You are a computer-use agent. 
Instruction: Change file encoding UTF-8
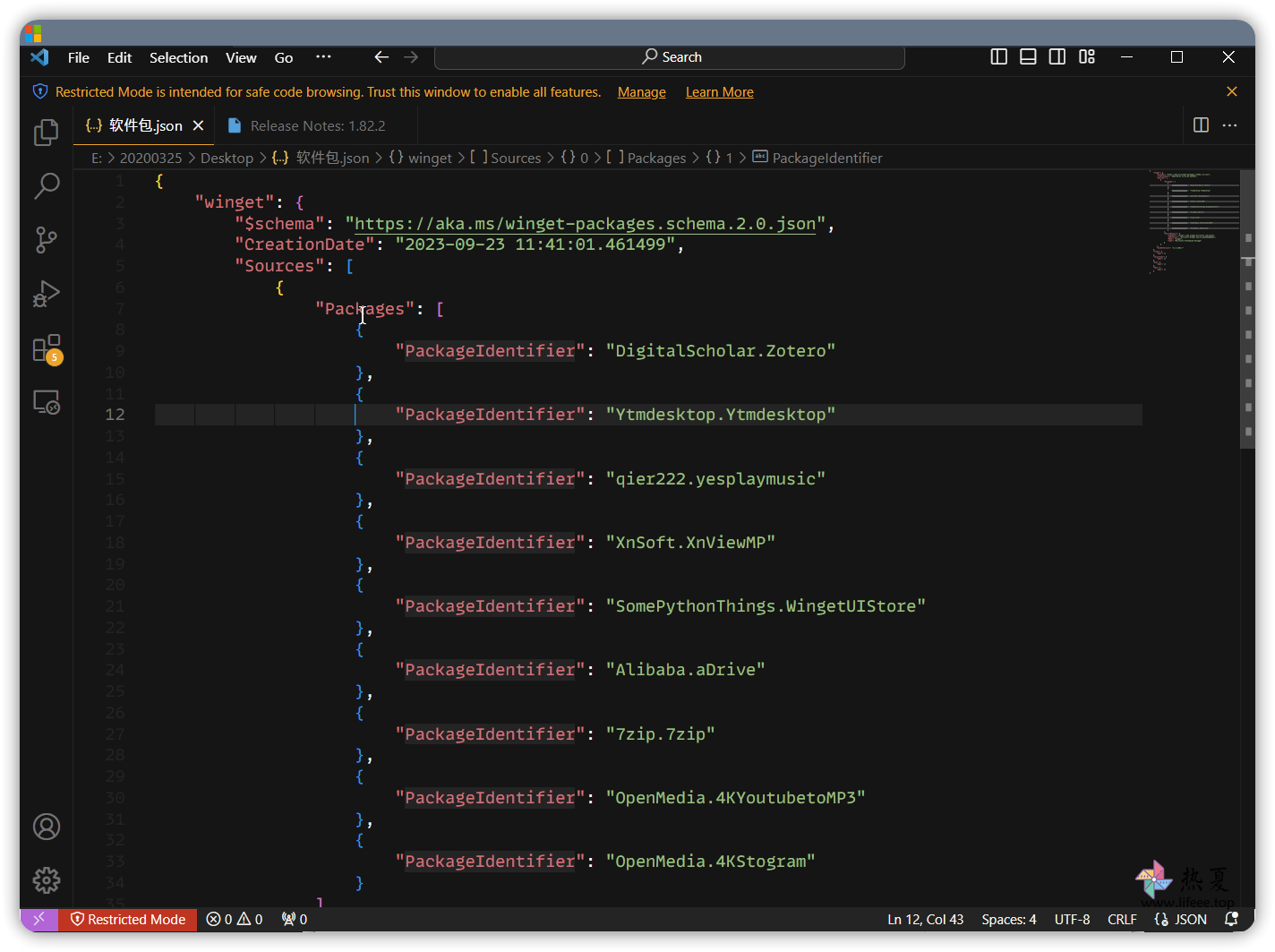(1072, 919)
